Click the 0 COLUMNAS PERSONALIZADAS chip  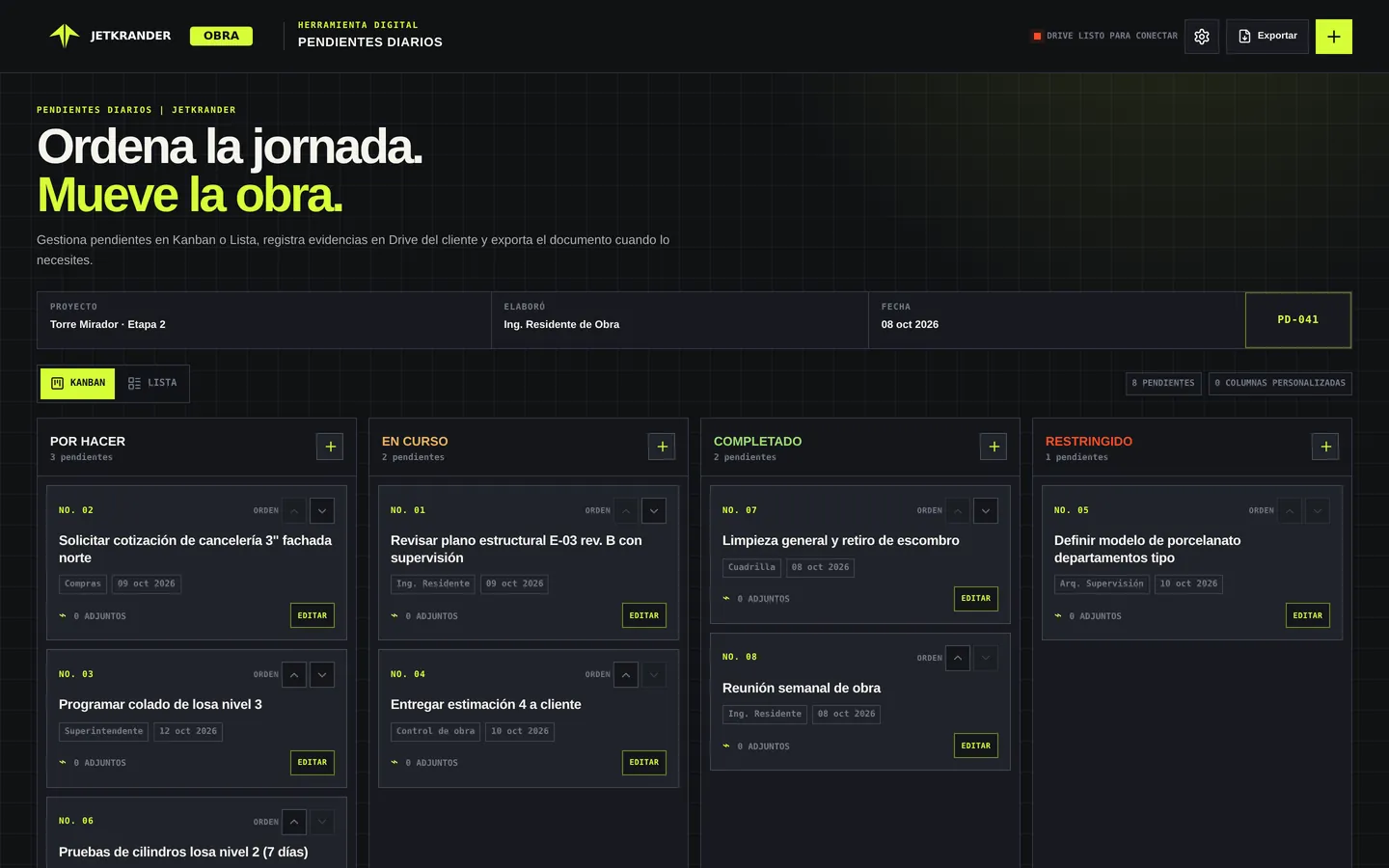(x=1280, y=383)
